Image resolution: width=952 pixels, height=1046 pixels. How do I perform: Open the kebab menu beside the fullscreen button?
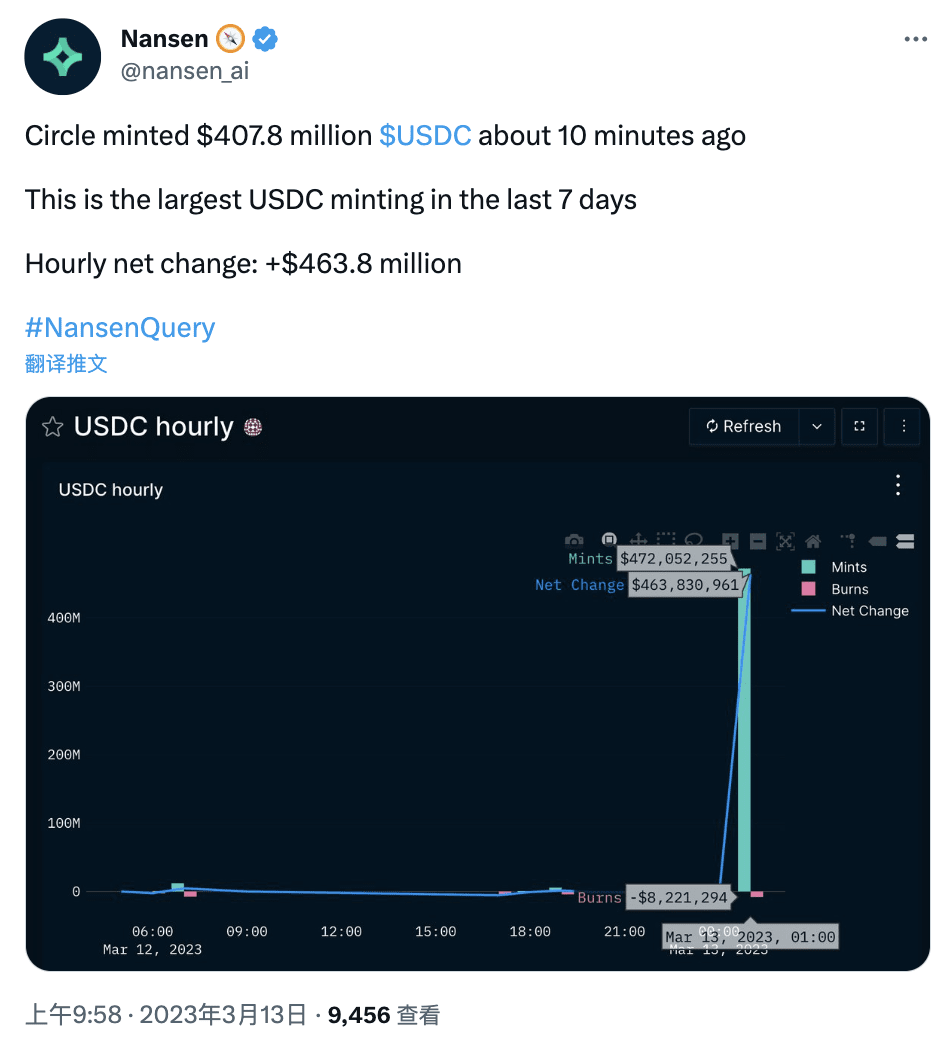click(x=902, y=426)
